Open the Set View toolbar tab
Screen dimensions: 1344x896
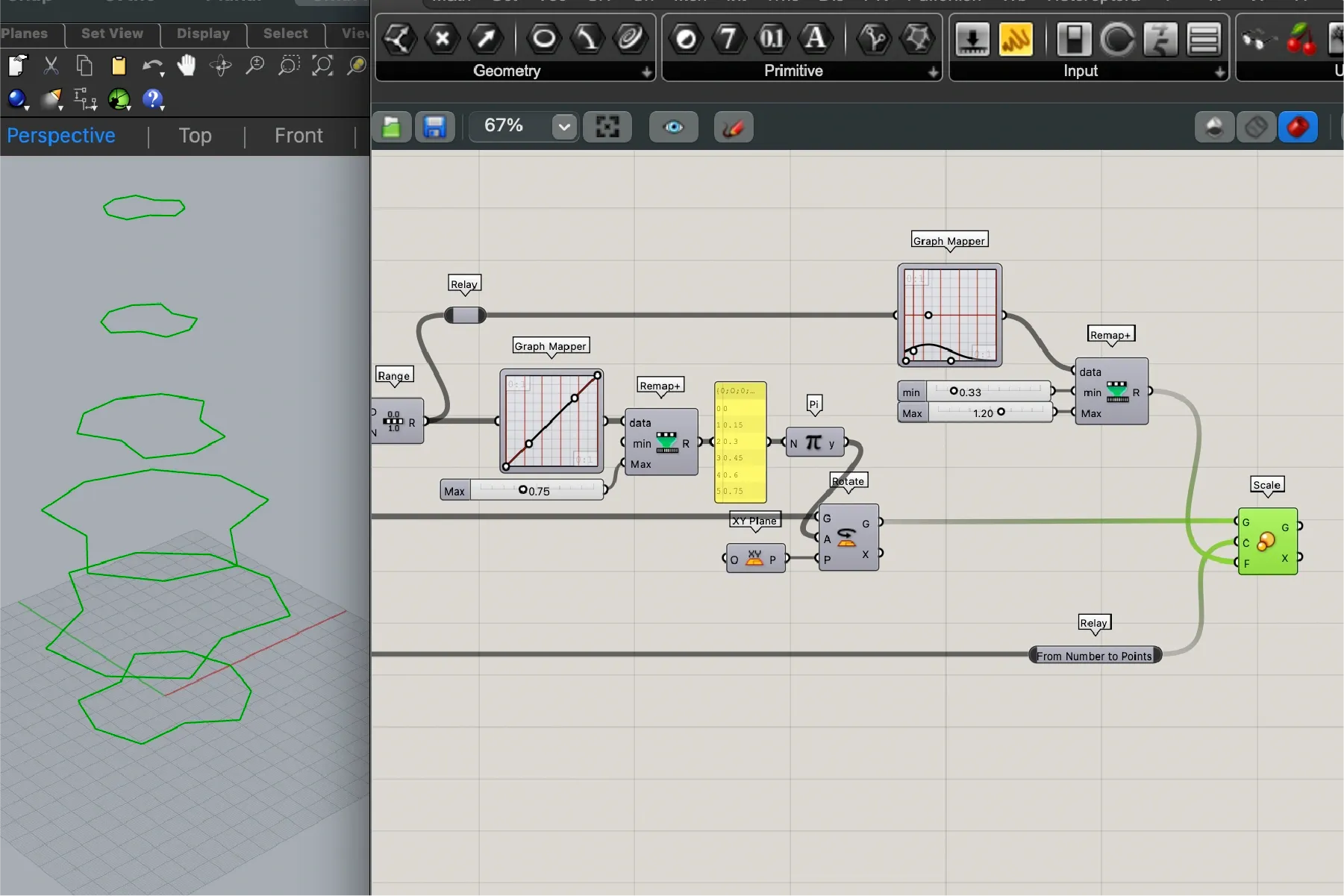(112, 34)
